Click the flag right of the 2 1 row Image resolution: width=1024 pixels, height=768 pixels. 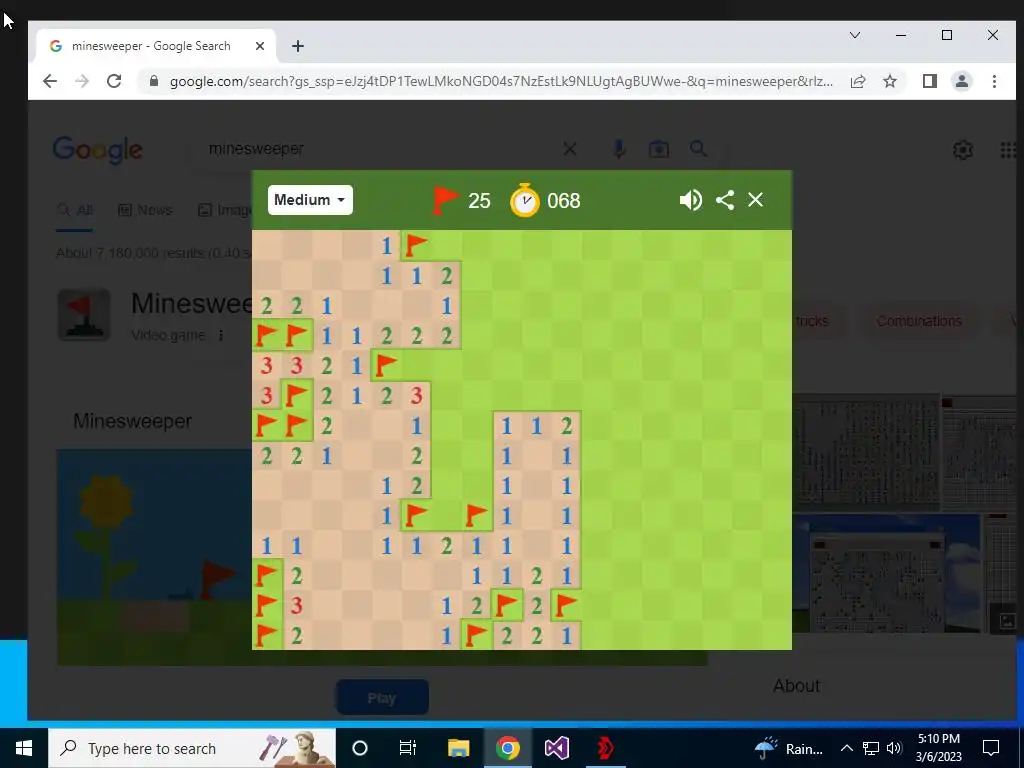pyautogui.click(x=386, y=365)
